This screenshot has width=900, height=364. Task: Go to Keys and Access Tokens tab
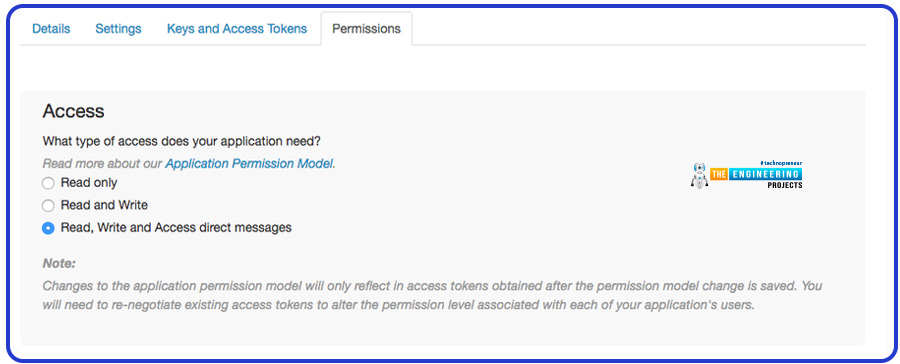pos(236,29)
